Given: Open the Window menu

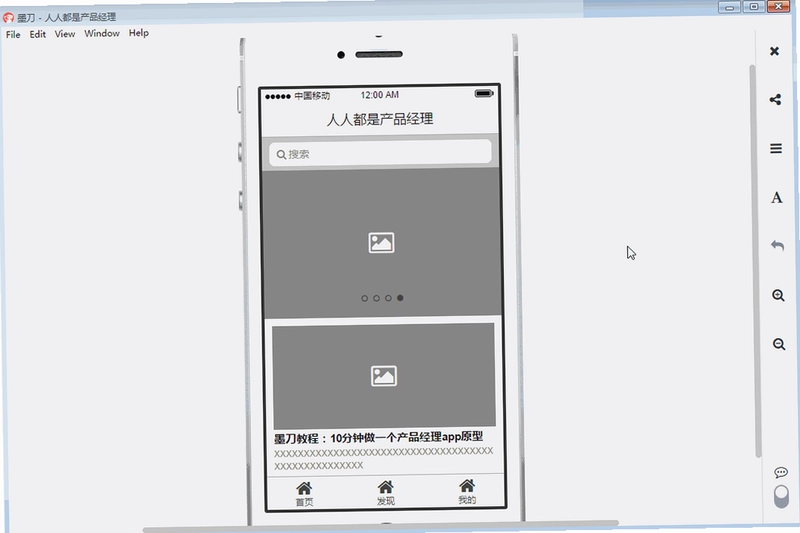Looking at the screenshot, I should pyautogui.click(x=102, y=33).
